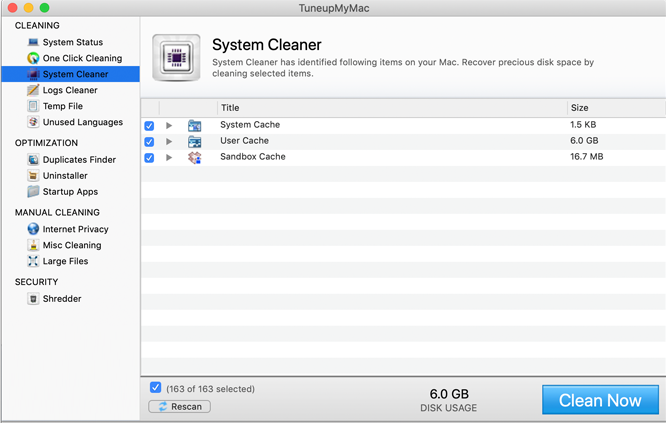Click the 163 of 163 selected text
Image resolution: width=666 pixels, height=423 pixels.
click(210, 389)
